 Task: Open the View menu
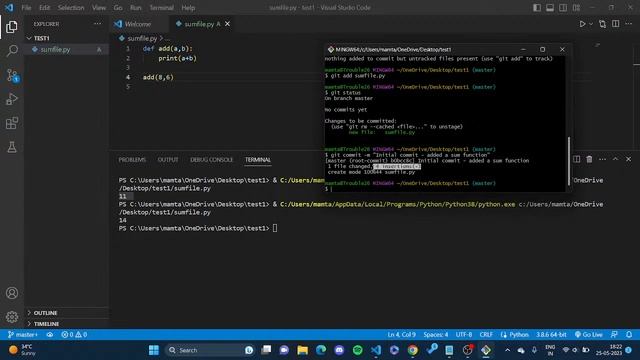pyautogui.click(x=99, y=8)
